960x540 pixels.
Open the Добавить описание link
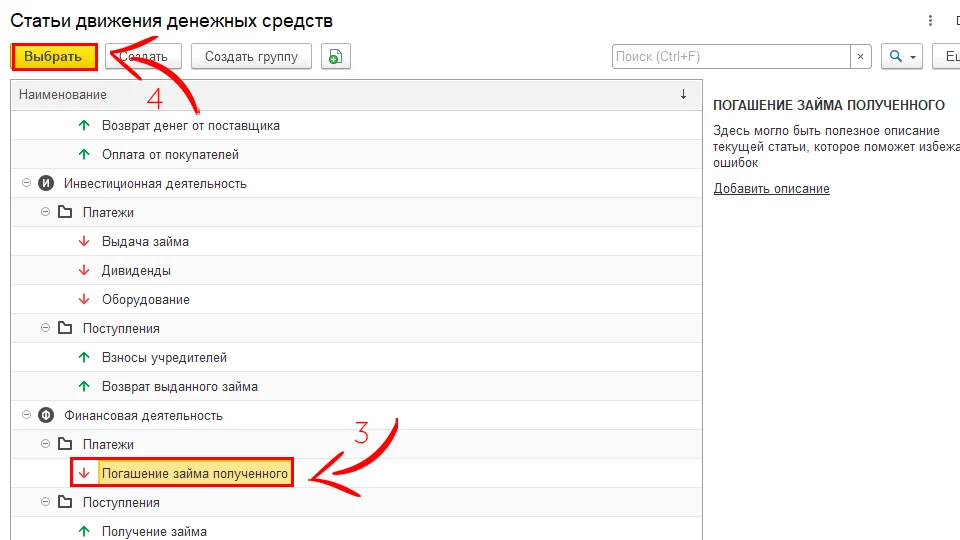771,189
